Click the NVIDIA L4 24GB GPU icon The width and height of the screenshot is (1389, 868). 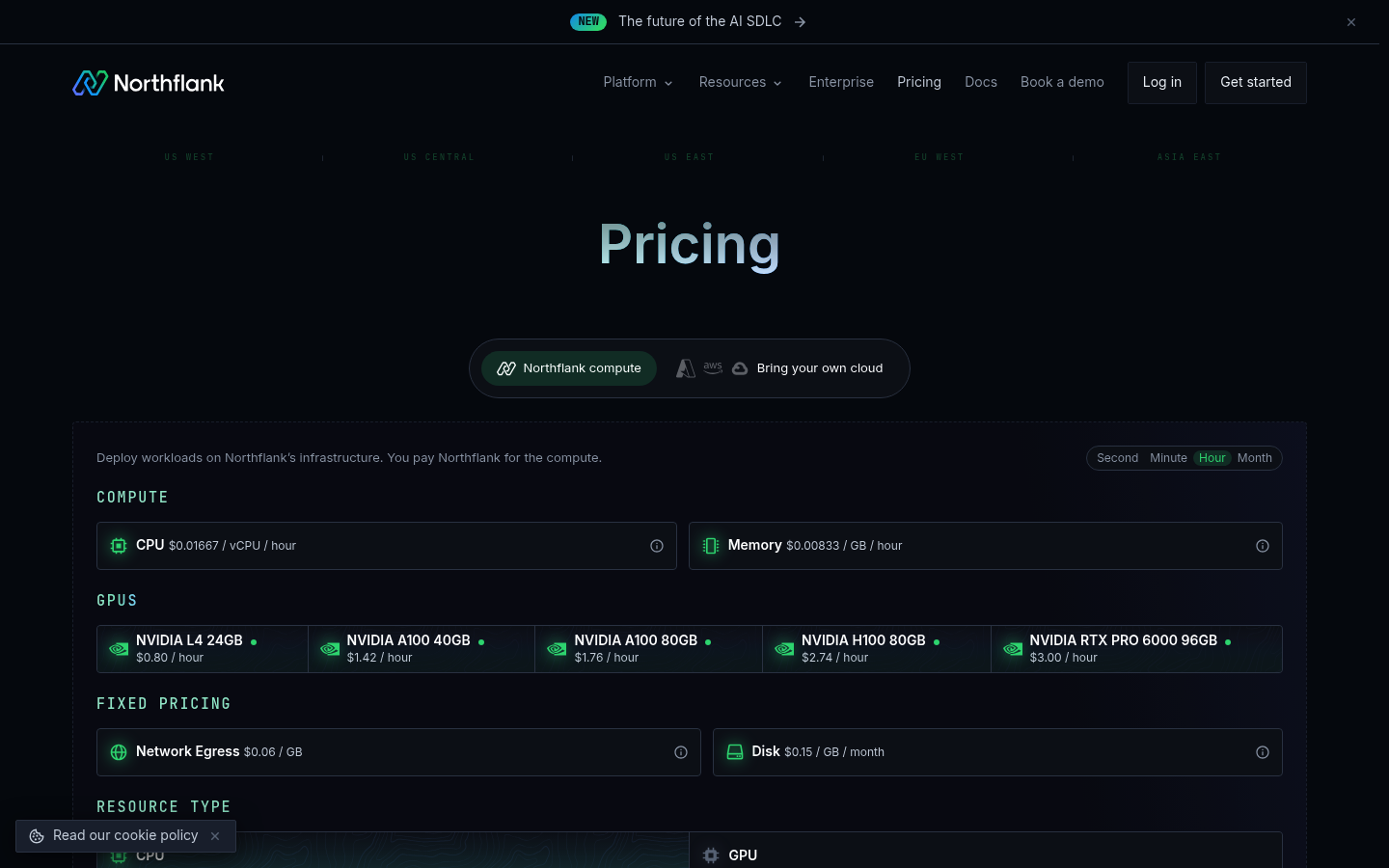[119, 649]
